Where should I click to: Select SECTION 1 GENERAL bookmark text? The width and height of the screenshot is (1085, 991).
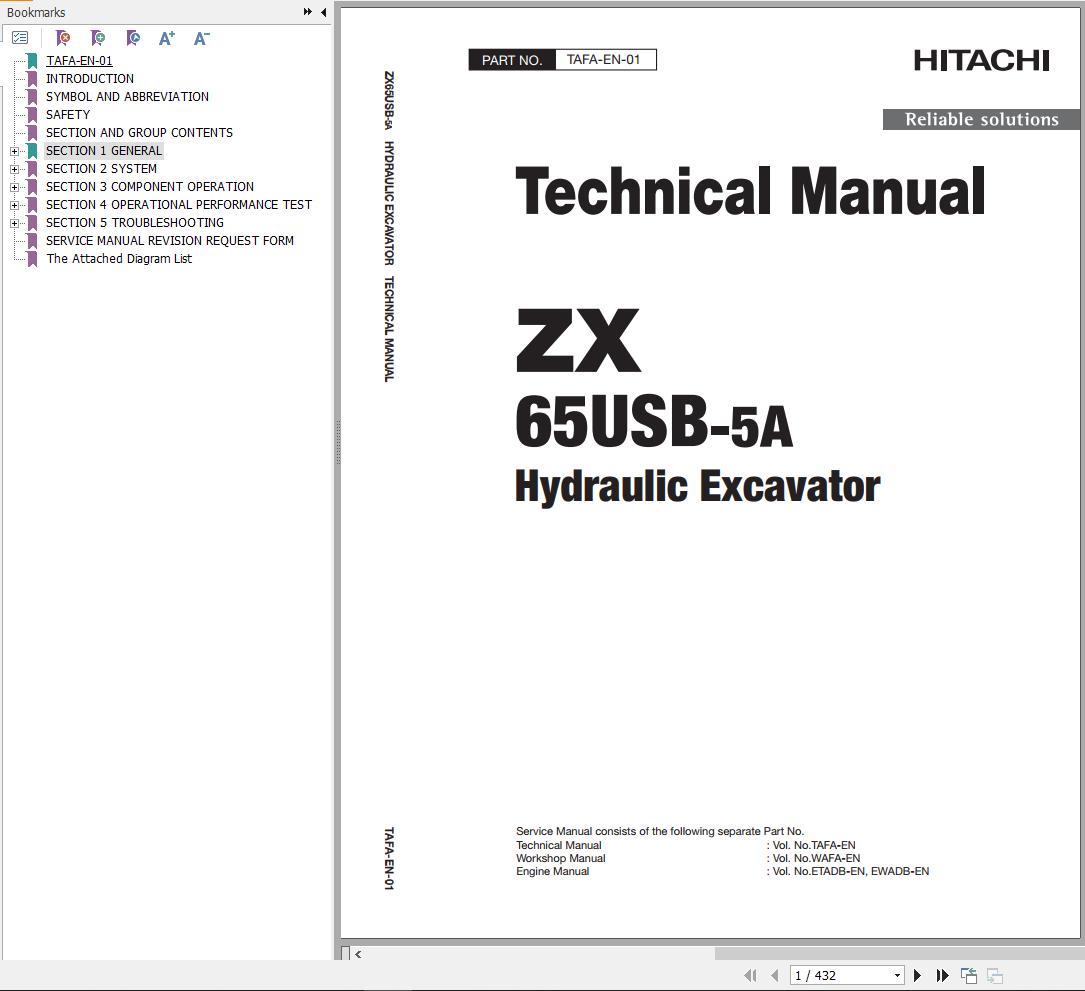(x=104, y=151)
